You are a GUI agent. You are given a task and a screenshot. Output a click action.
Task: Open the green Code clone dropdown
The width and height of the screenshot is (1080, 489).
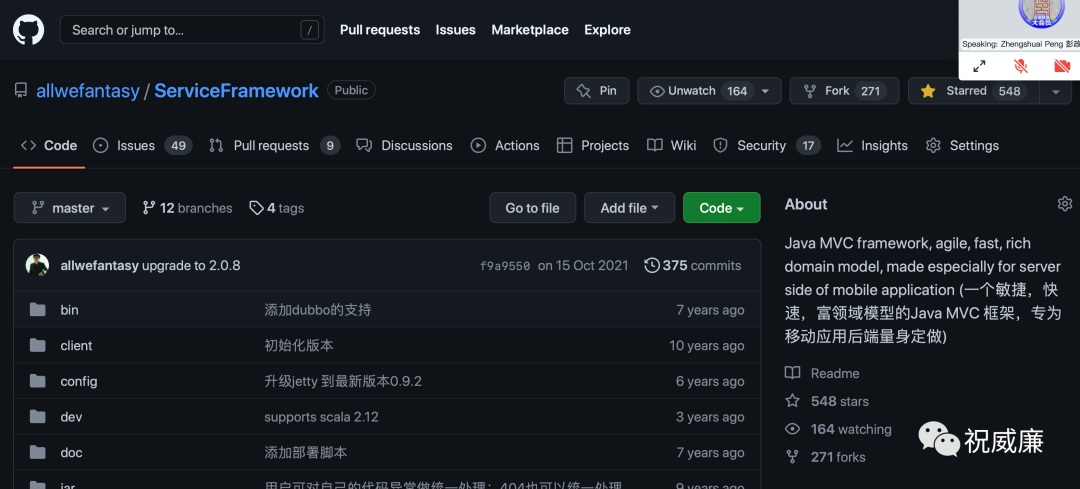pos(722,208)
